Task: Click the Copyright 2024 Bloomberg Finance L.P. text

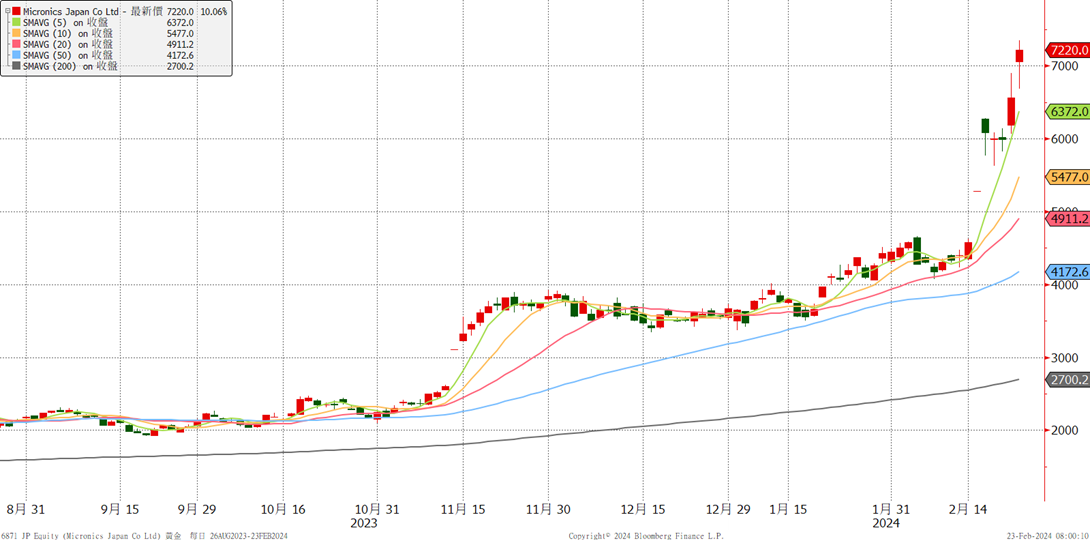Action: point(646,536)
